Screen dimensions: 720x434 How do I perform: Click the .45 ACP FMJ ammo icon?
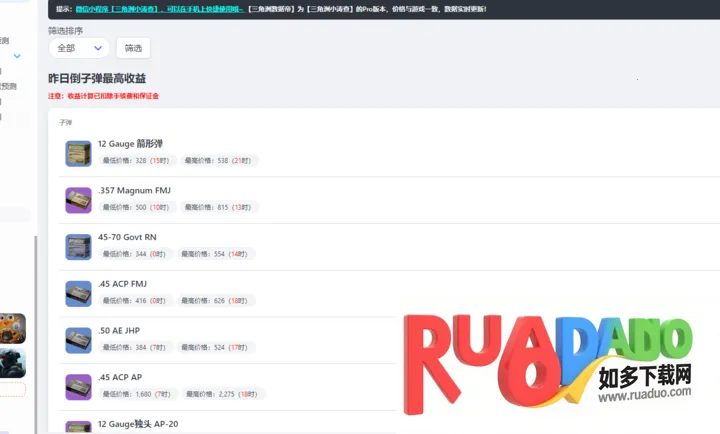pyautogui.click(x=78, y=293)
